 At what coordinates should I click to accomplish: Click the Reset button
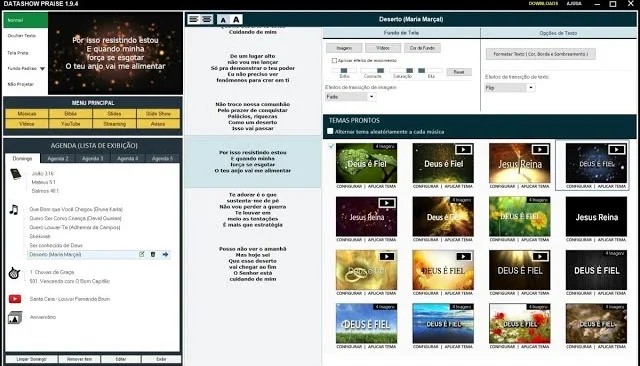coord(459,72)
